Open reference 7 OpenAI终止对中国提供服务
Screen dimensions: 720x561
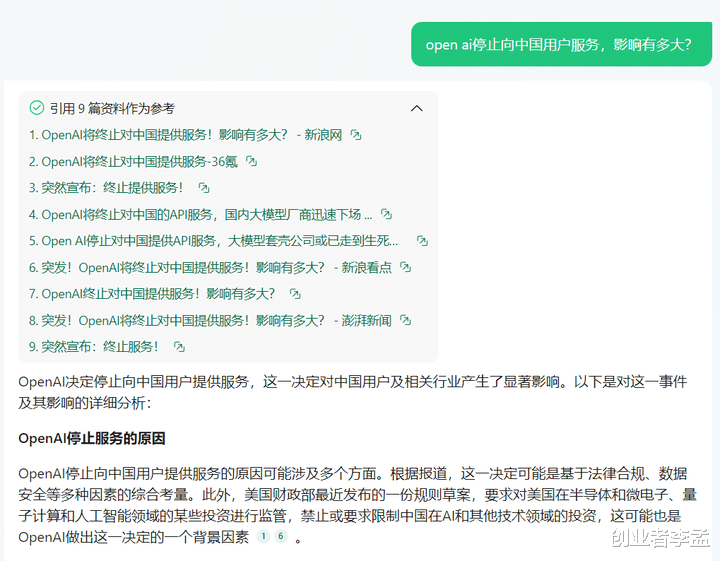click(152, 294)
